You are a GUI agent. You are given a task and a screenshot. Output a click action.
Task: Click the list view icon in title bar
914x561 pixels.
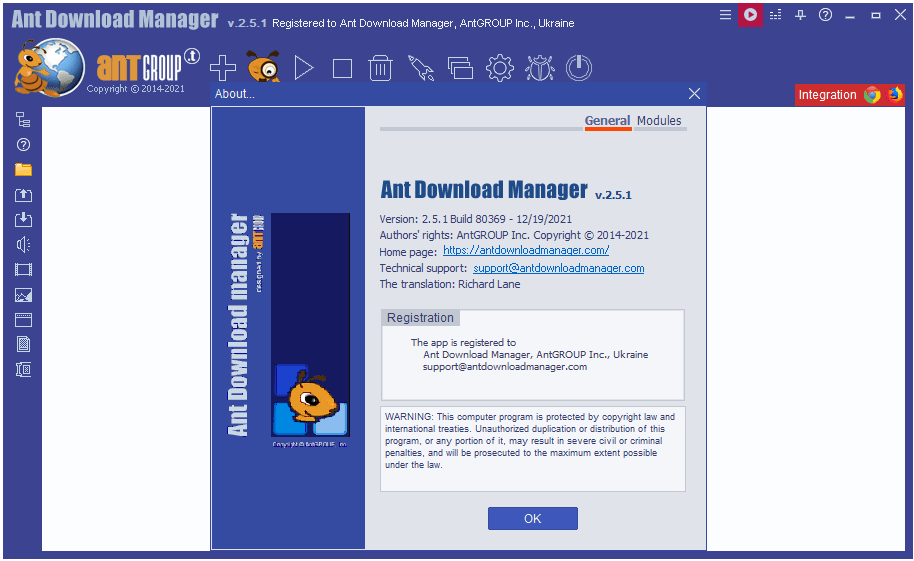(x=775, y=15)
